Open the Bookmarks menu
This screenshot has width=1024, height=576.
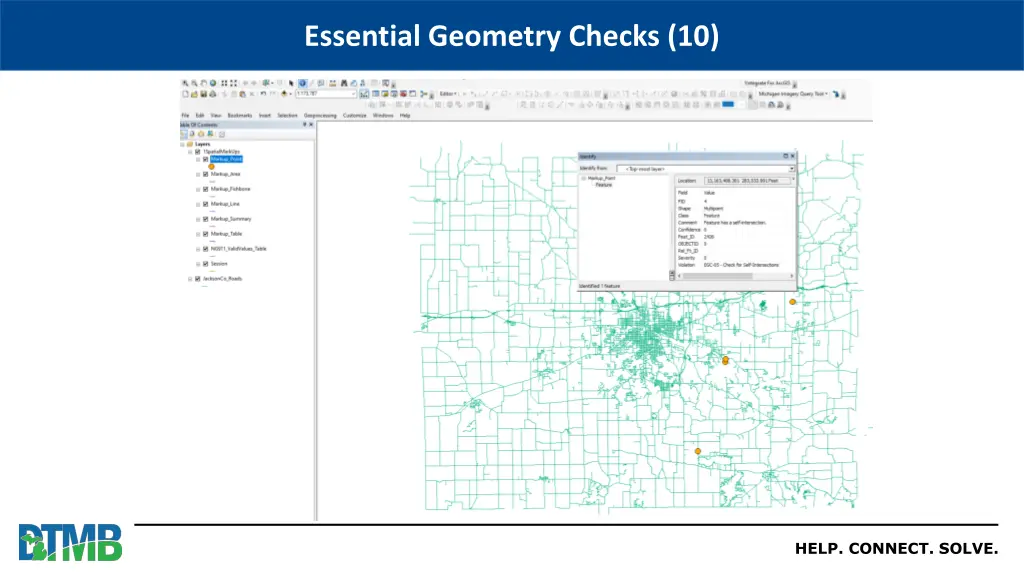240,116
